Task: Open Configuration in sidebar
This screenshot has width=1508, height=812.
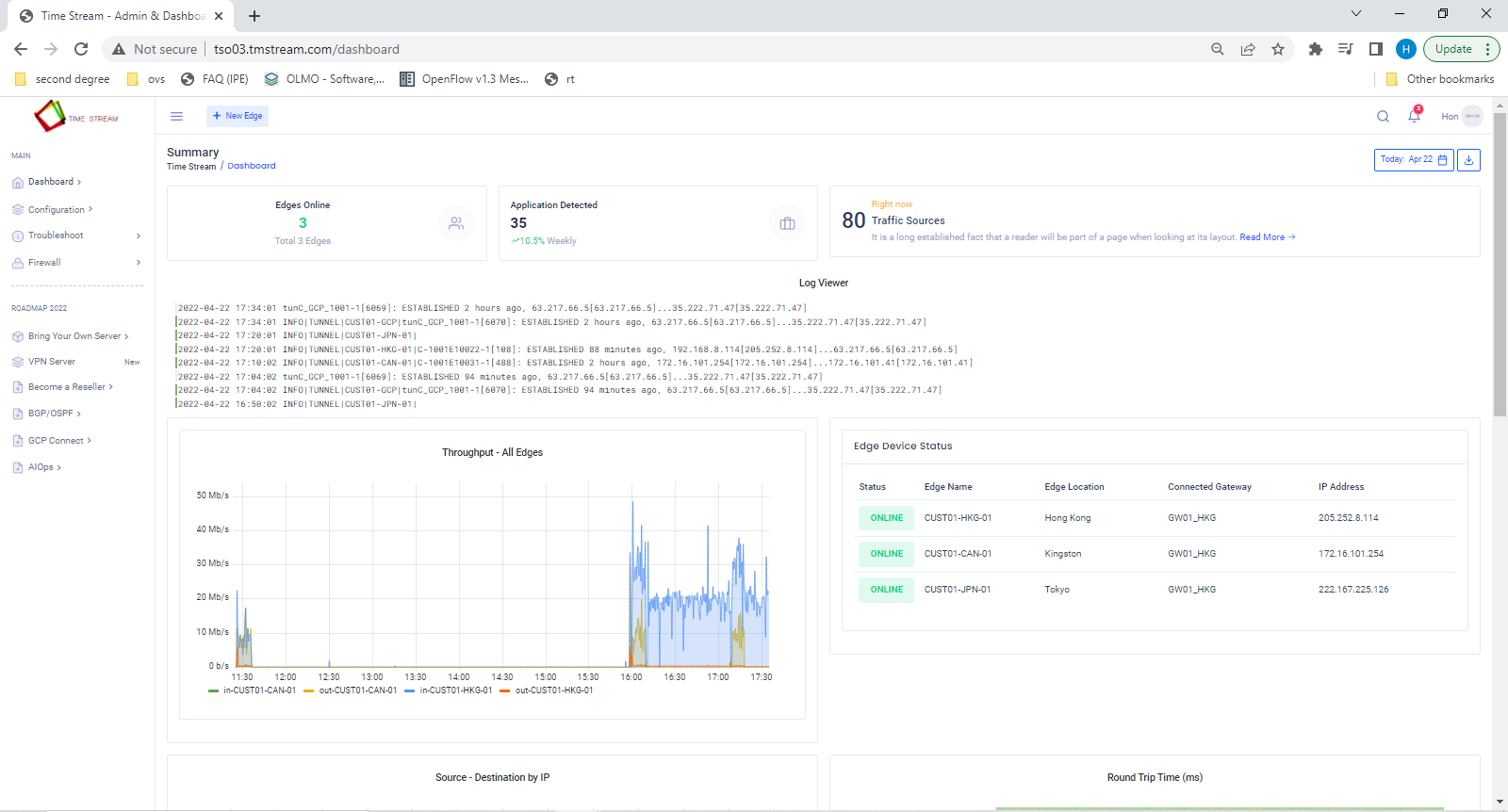Action: coord(57,209)
